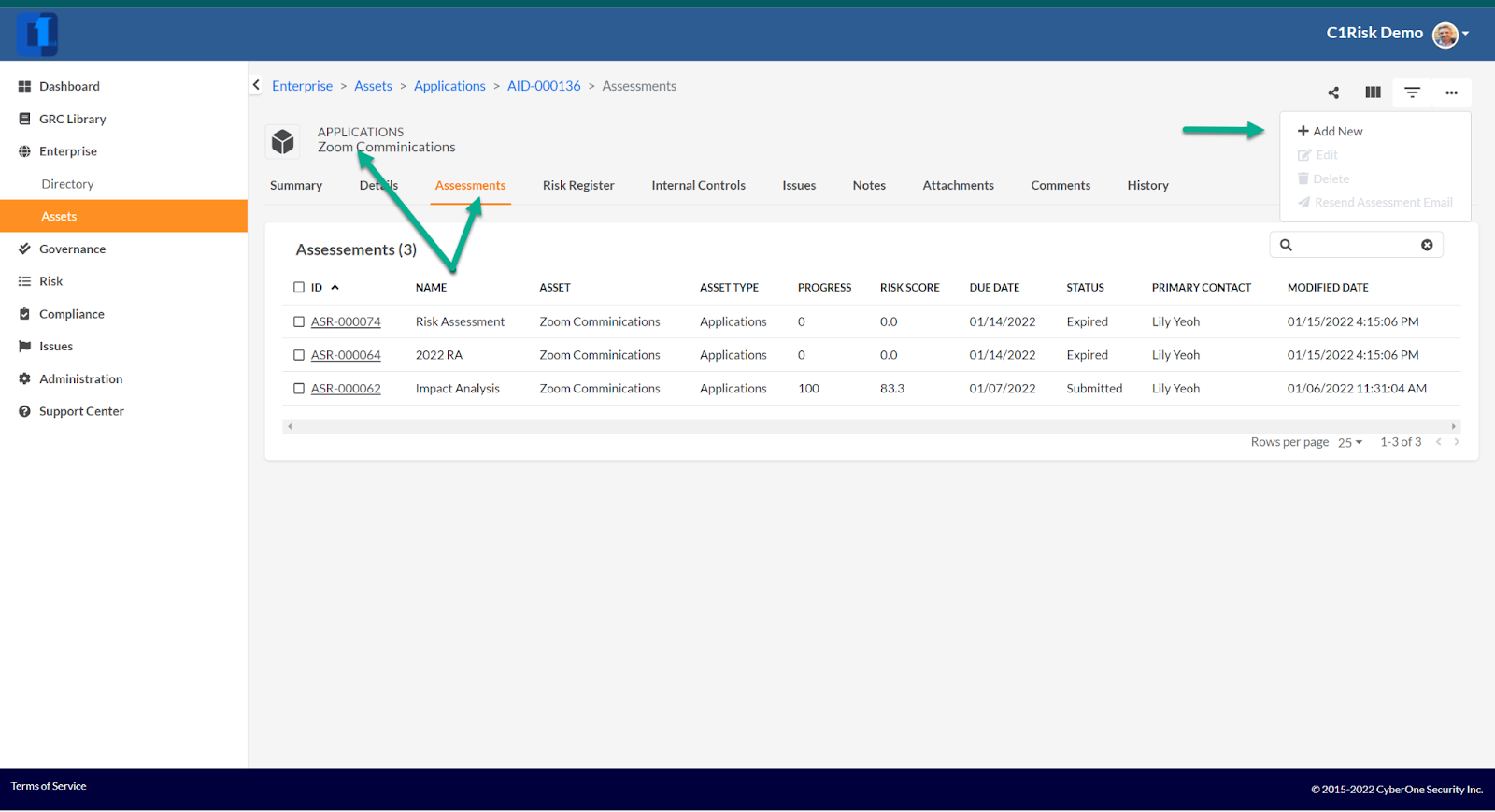Go to the next page arrow
The width and height of the screenshot is (1495, 812).
pyautogui.click(x=1457, y=442)
